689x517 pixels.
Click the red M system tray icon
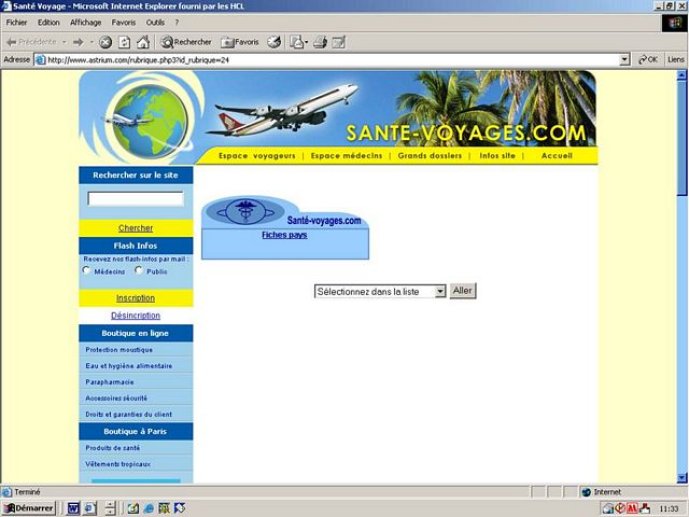(x=632, y=509)
